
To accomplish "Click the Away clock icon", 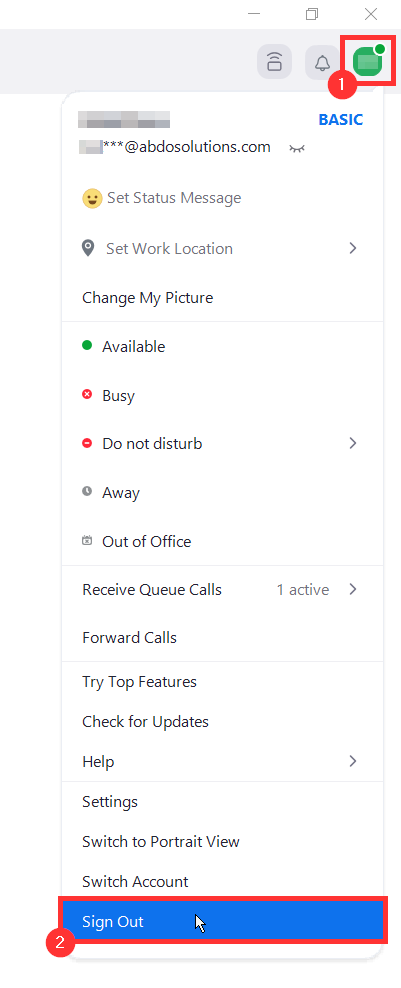I will [x=87, y=491].
